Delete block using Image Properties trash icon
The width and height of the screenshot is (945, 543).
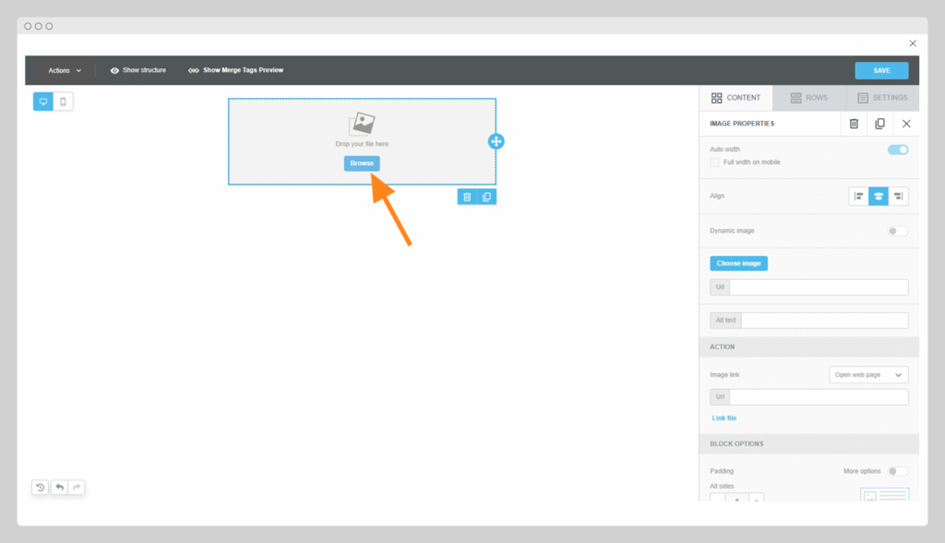[x=854, y=124]
